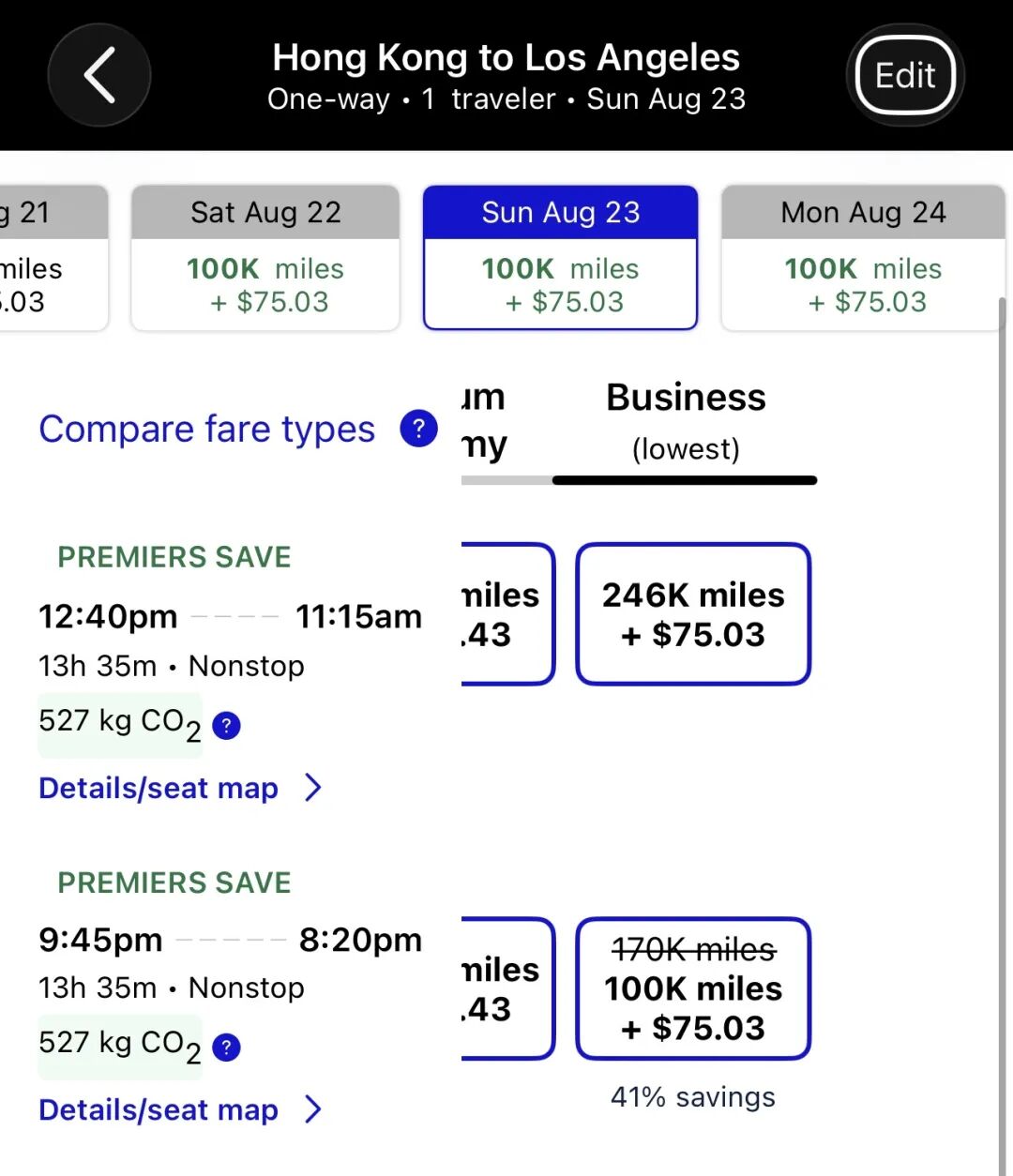Select 246K miles Business fare
This screenshot has height=1176, width=1013.
tap(693, 614)
